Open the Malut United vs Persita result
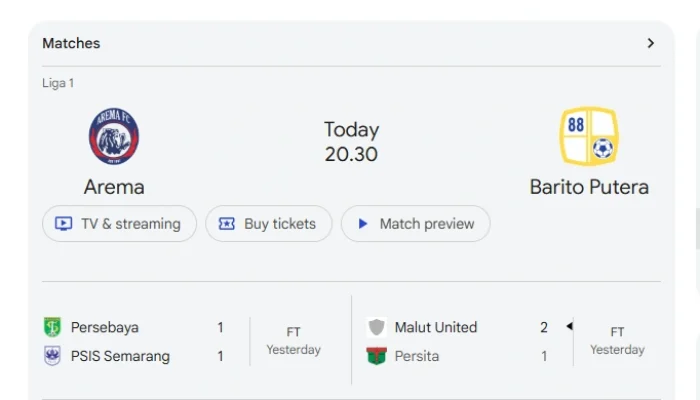Screen dimensions: 700x400 [507, 342]
